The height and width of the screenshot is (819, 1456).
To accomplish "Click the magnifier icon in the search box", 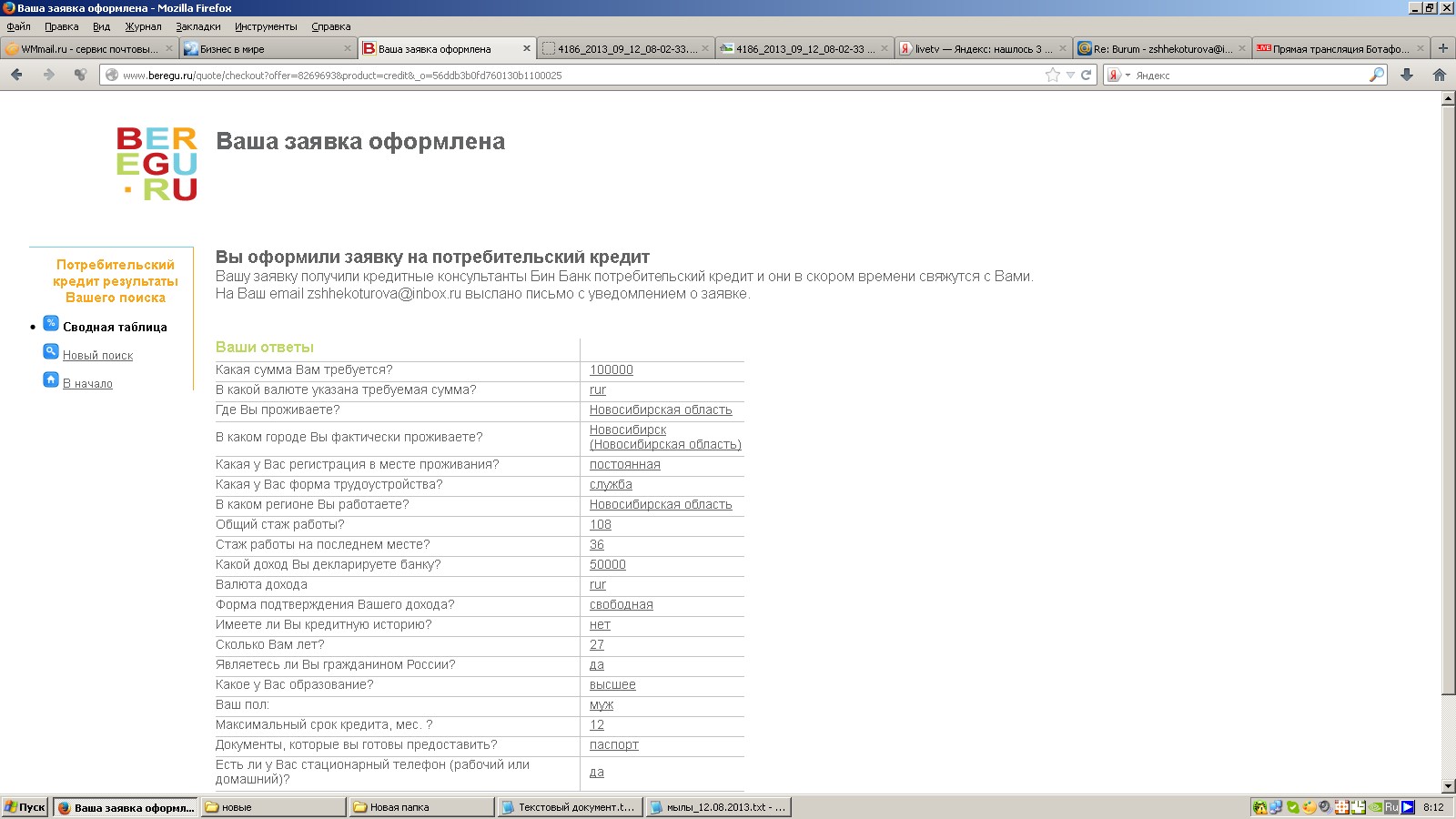I will coord(1377,75).
